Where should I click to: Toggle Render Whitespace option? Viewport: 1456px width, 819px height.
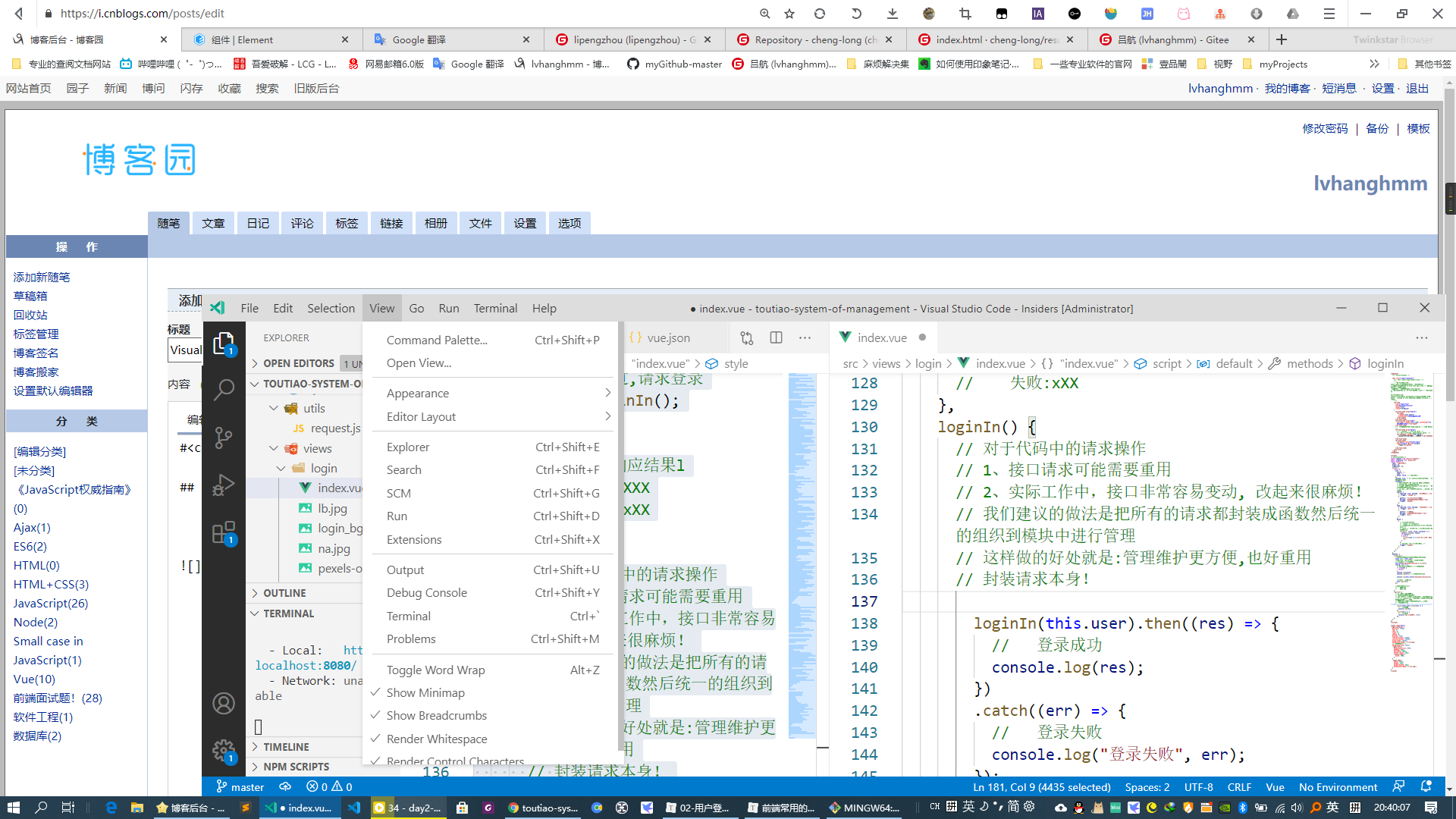pyautogui.click(x=436, y=739)
